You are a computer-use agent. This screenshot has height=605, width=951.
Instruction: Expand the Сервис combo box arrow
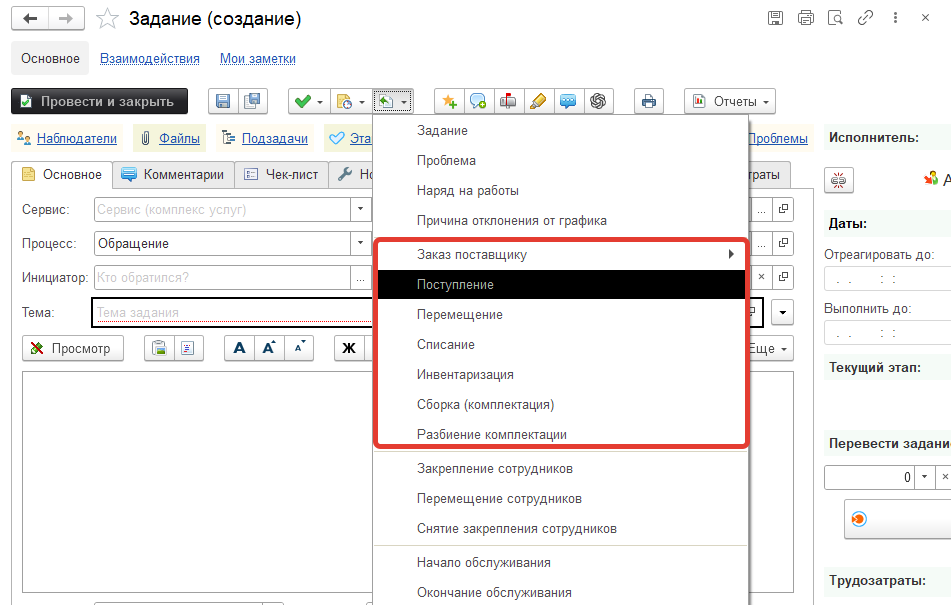pos(360,209)
